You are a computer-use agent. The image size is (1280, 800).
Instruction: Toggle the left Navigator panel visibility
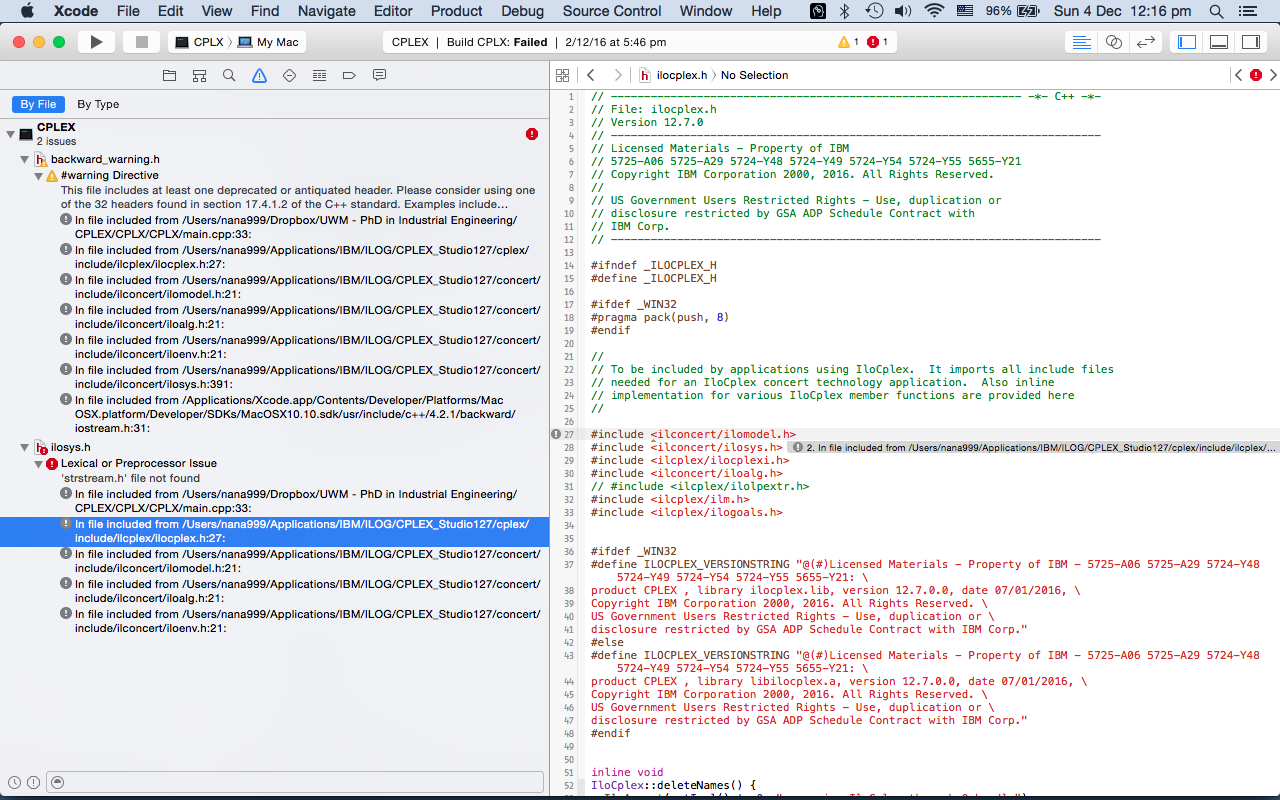coord(1187,42)
